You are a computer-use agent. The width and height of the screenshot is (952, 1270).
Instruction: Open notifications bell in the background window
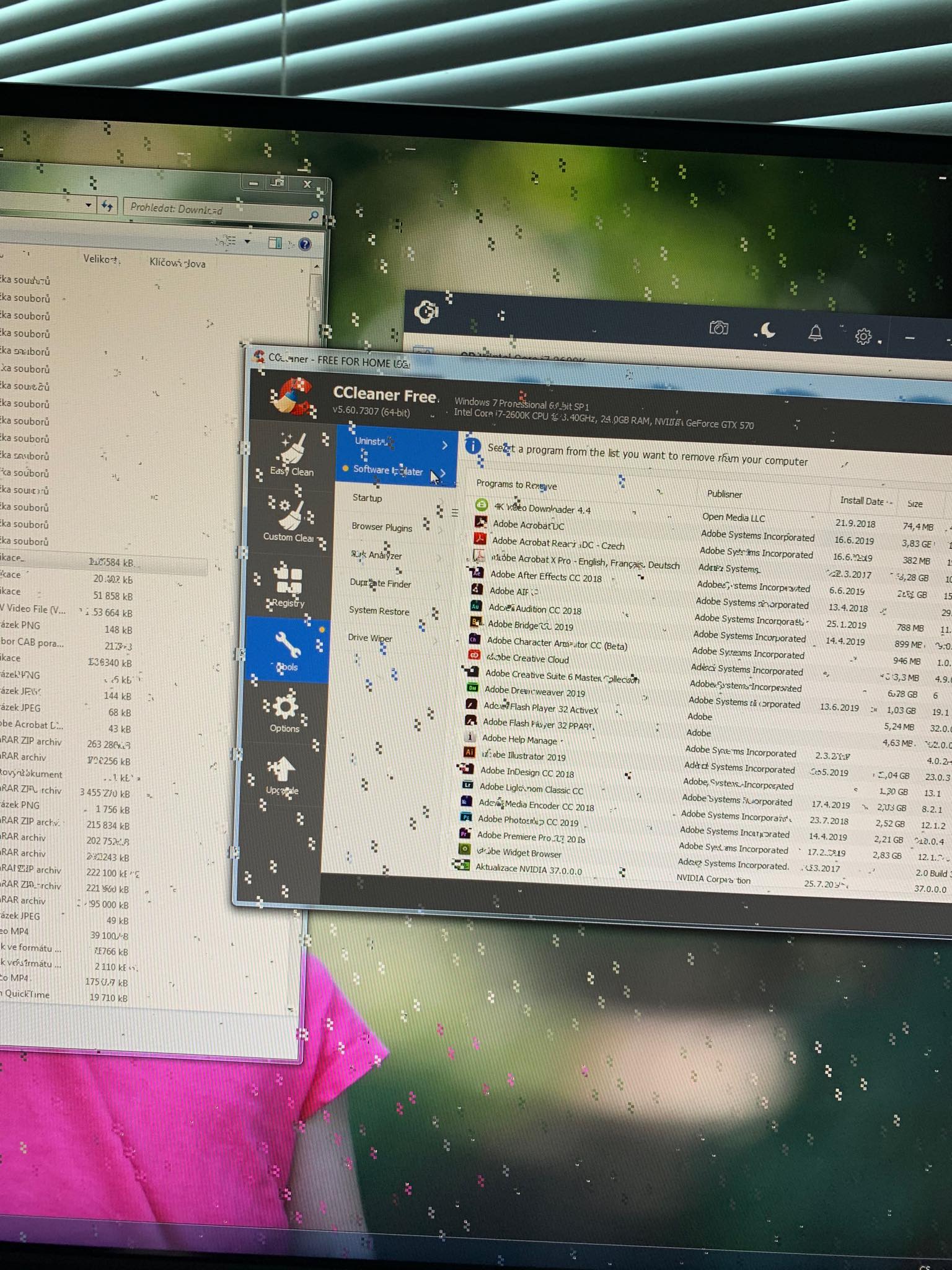[x=816, y=333]
